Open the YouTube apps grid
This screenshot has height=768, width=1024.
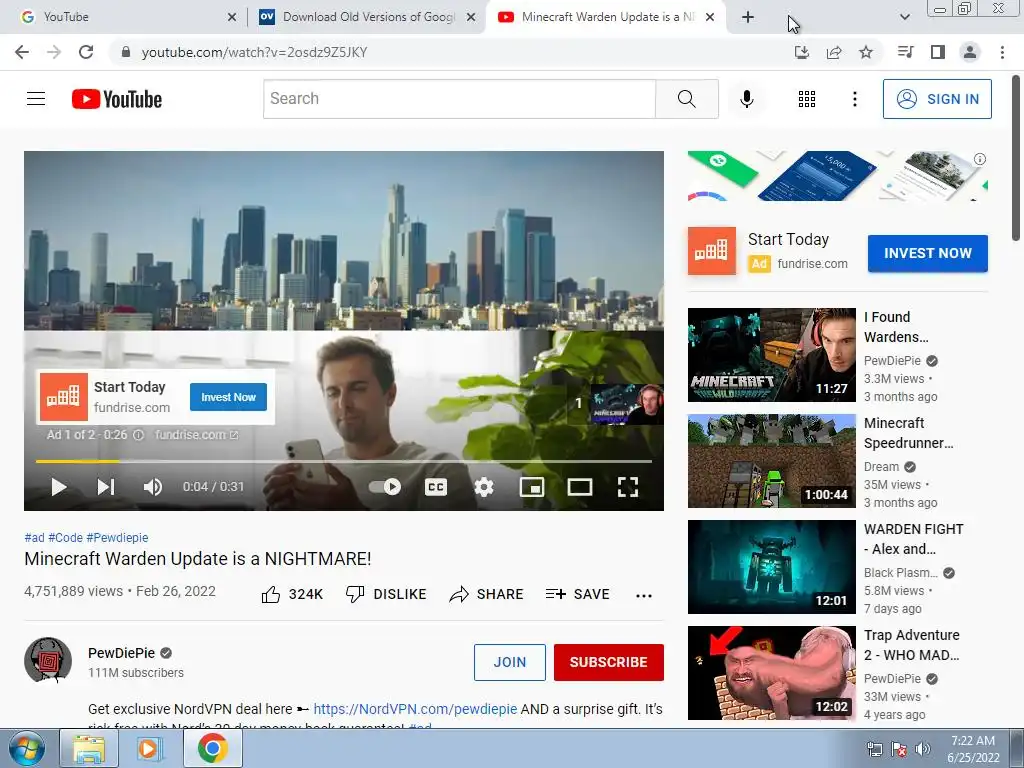(x=807, y=99)
